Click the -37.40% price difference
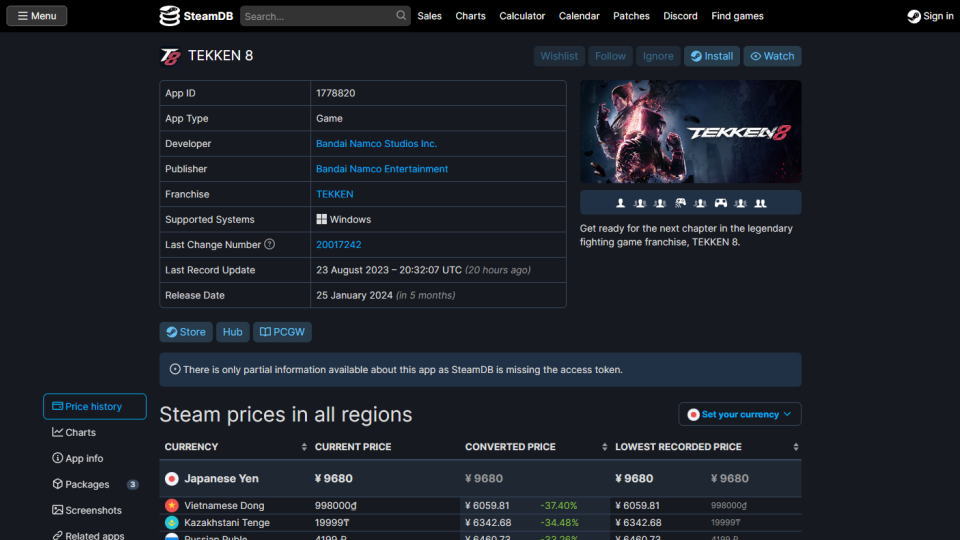960x540 pixels. 558,506
